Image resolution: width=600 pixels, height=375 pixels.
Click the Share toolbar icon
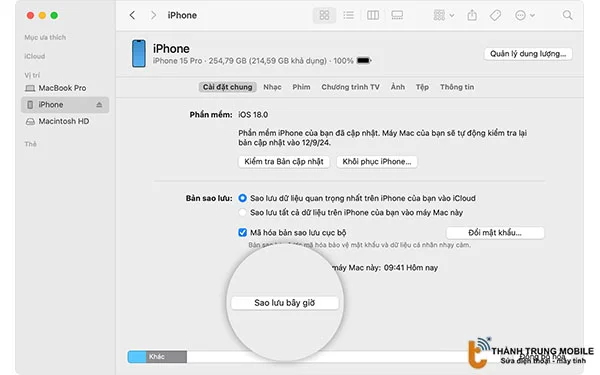[x=472, y=15]
